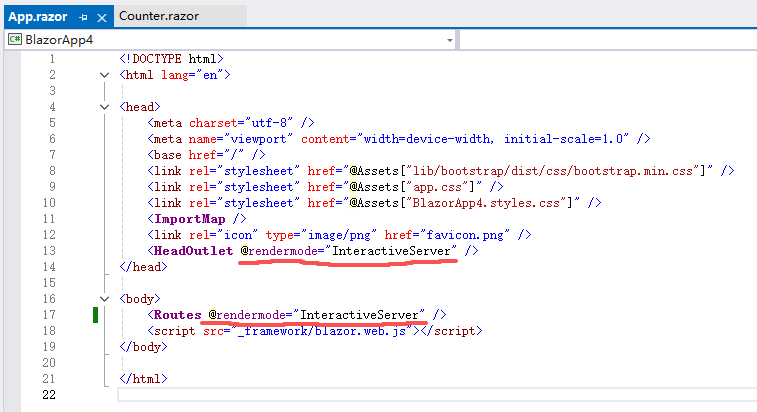Select the App.razor tab

click(38, 17)
